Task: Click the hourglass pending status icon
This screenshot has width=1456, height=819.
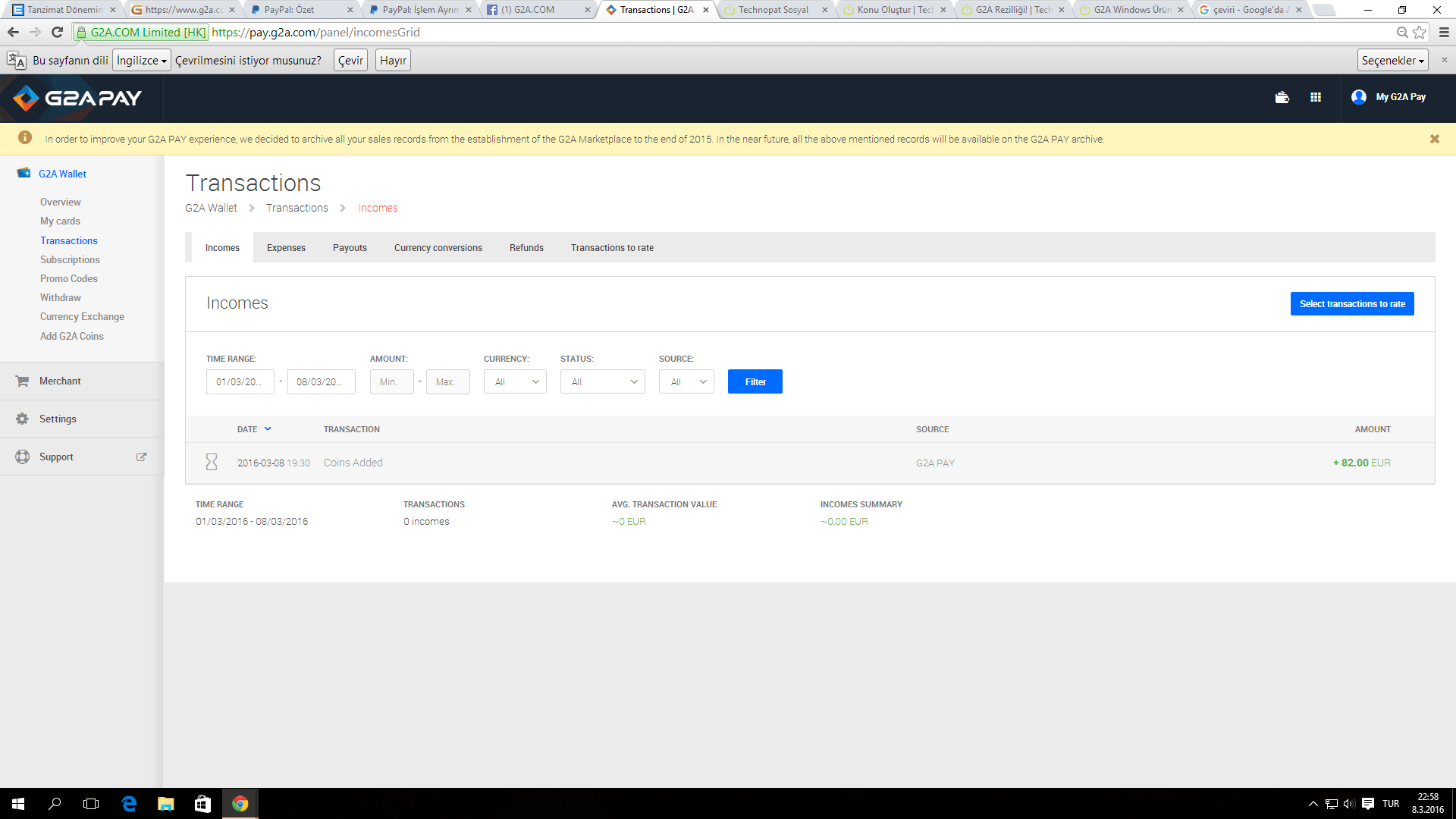Action: click(x=212, y=462)
